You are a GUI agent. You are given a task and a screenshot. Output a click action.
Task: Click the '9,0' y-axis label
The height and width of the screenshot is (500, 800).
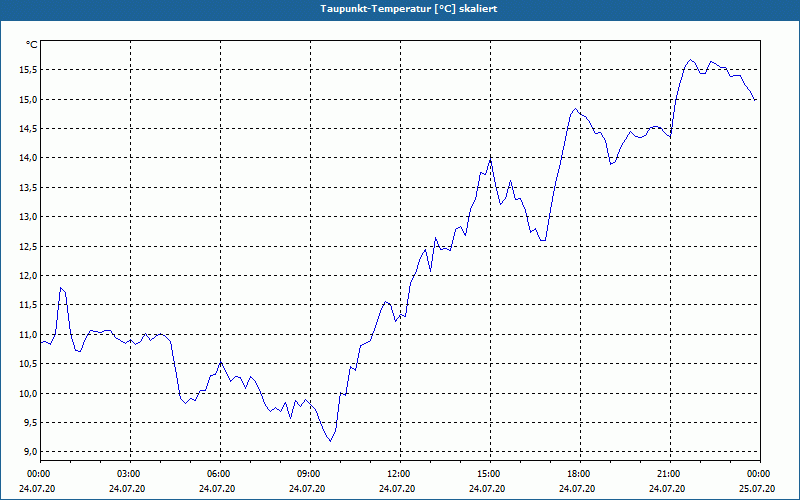(x=30, y=452)
